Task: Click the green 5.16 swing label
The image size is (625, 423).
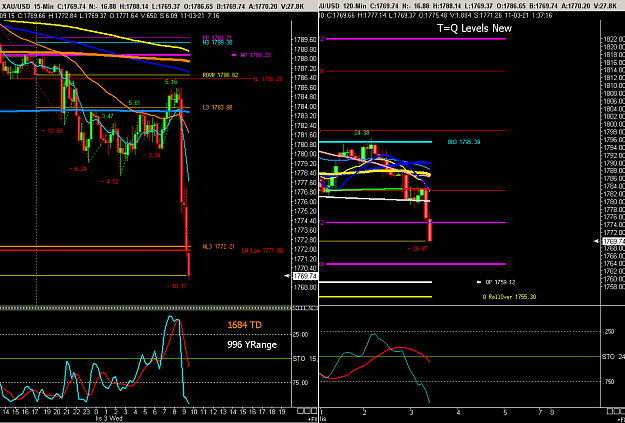Action: (171, 82)
